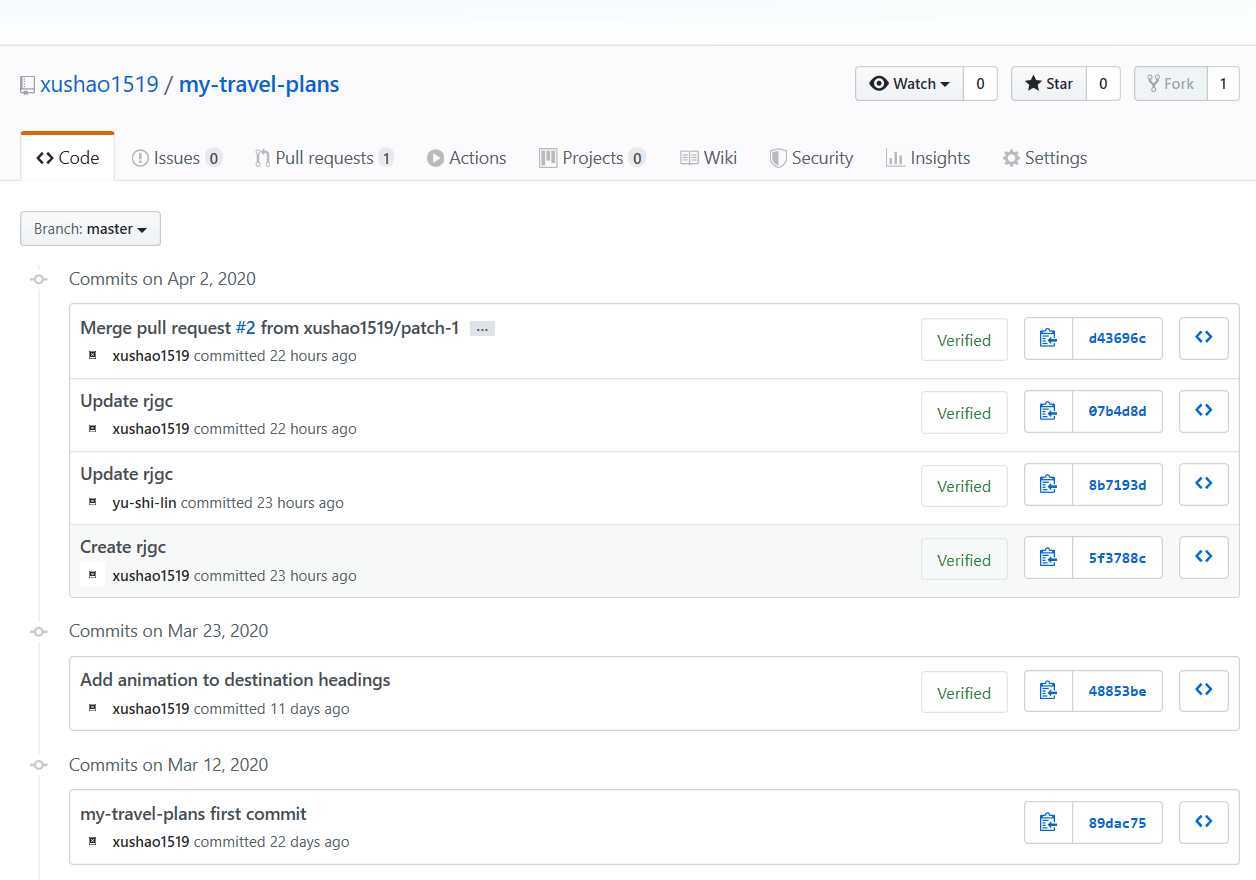1256x880 pixels.
Task: Open commit hash 5f3788c
Action: pos(1117,557)
